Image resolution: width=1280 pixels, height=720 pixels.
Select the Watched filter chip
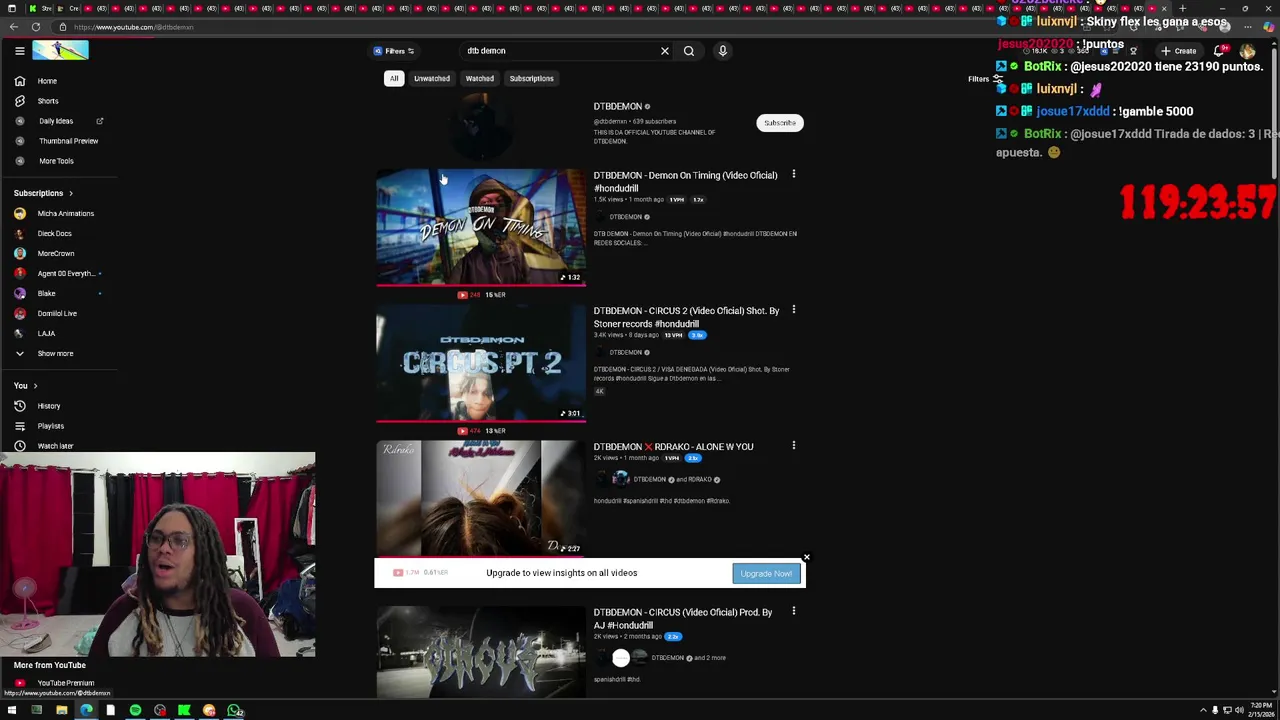[x=479, y=79]
